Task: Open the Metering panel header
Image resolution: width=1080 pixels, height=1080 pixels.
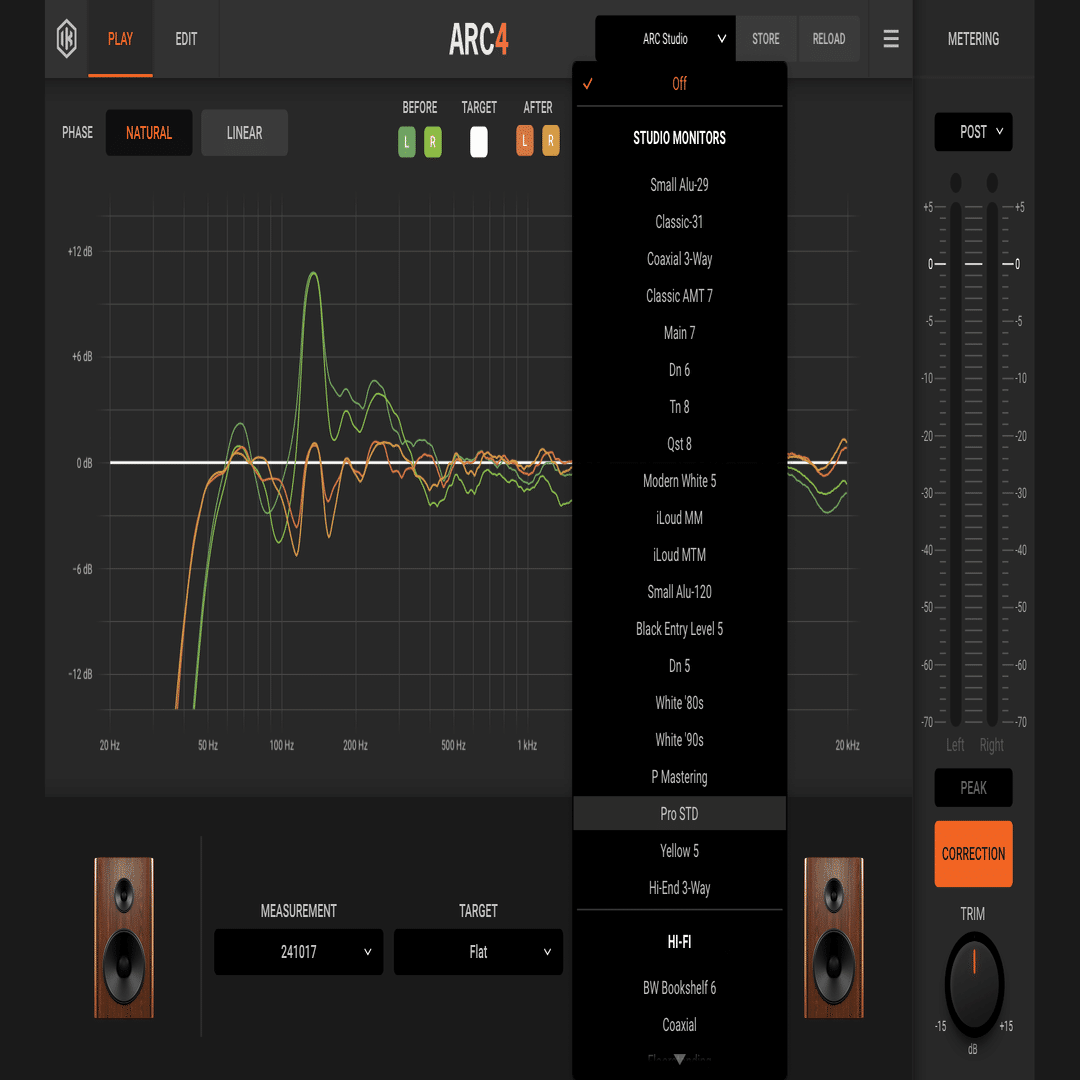Action: 973,39
